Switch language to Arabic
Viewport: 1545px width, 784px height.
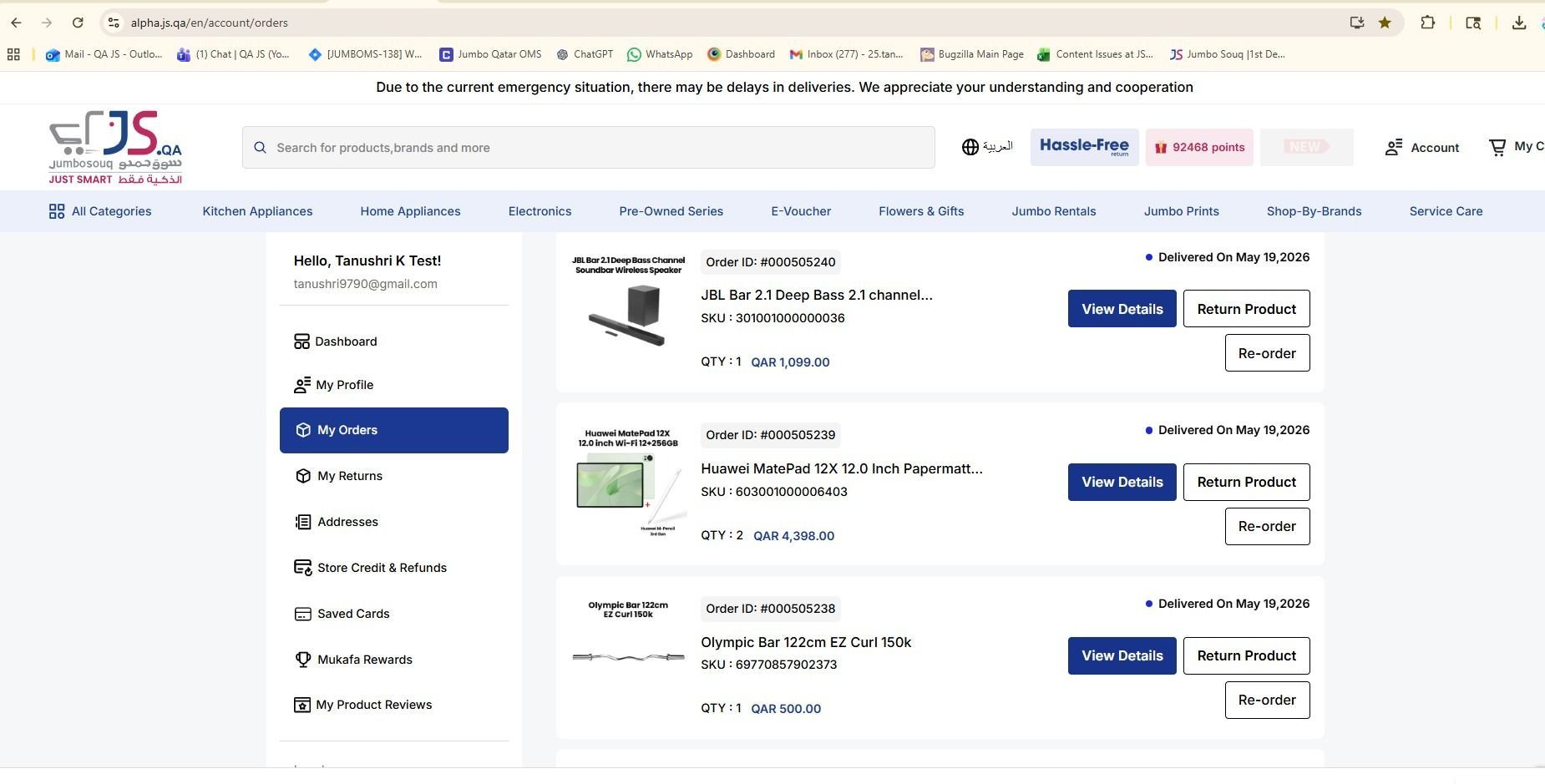point(987,147)
